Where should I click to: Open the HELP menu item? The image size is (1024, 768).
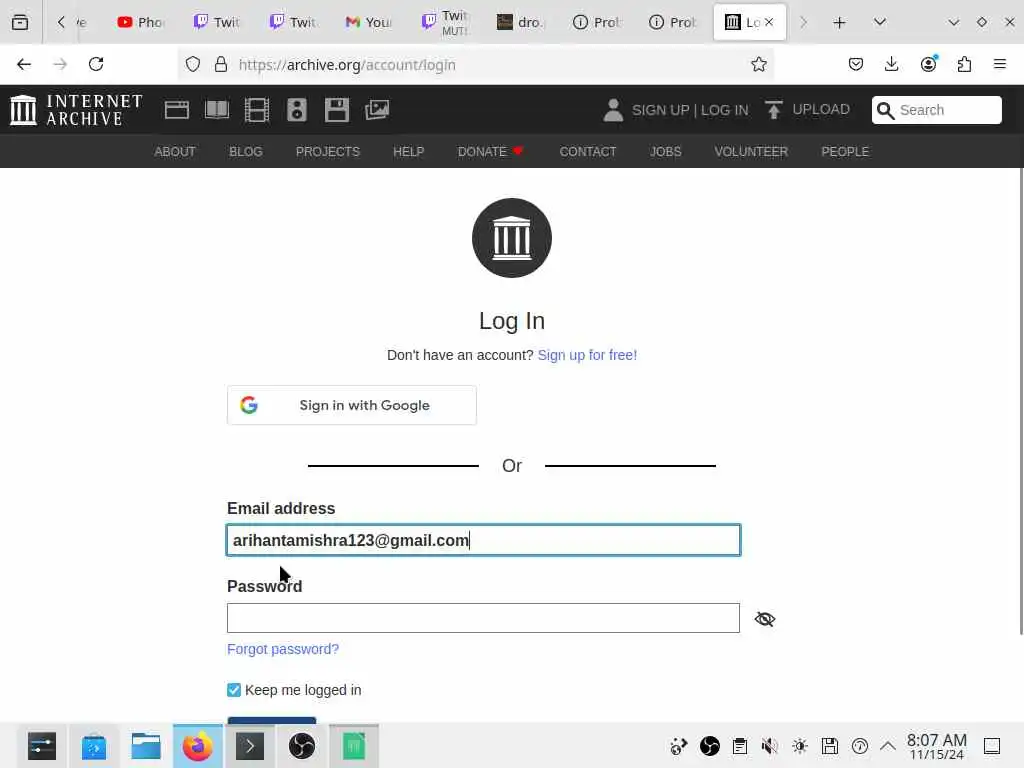pos(409,152)
